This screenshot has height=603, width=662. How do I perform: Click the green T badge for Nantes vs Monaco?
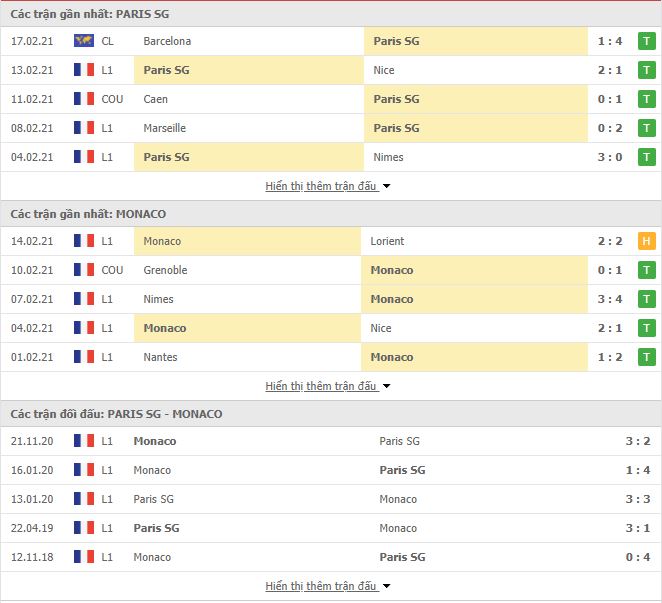click(x=646, y=357)
